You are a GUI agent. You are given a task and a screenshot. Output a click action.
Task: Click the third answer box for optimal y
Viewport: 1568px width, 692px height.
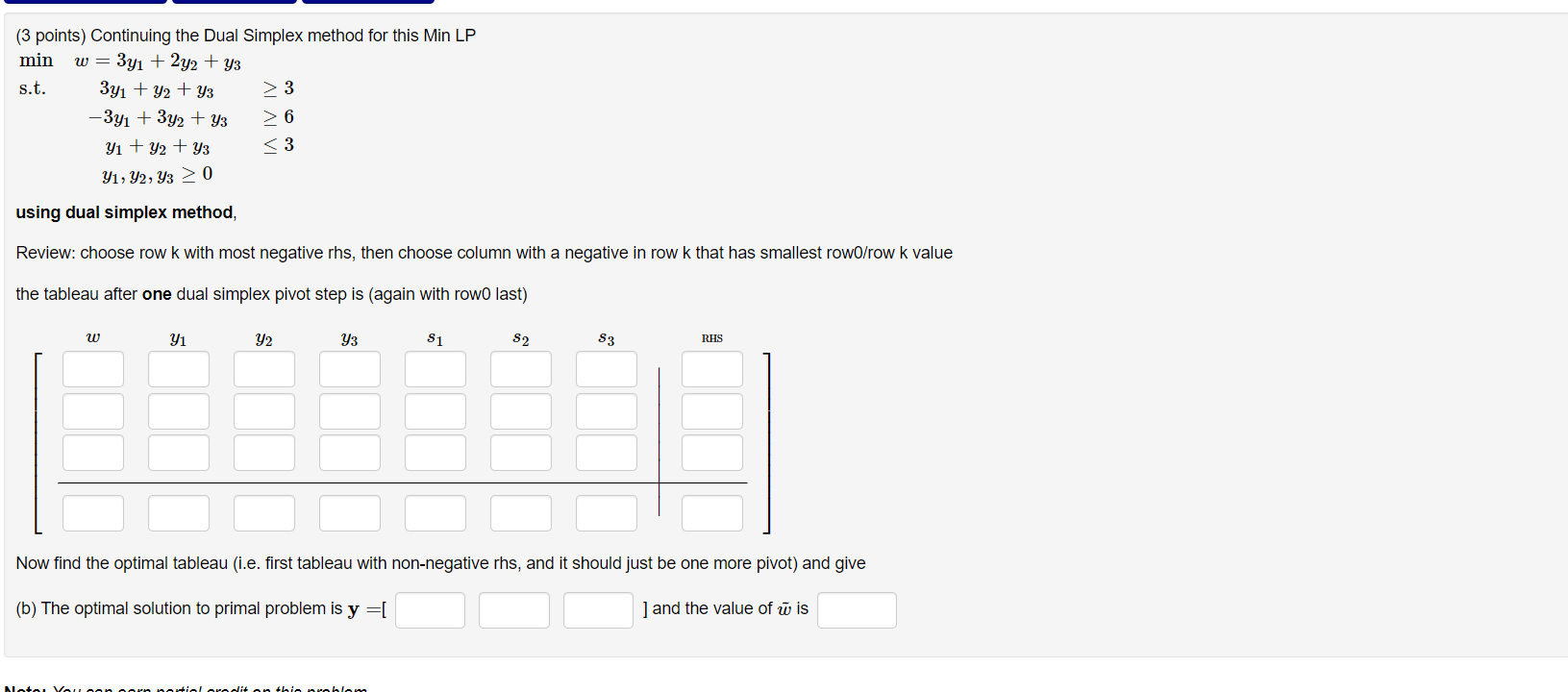597,609
